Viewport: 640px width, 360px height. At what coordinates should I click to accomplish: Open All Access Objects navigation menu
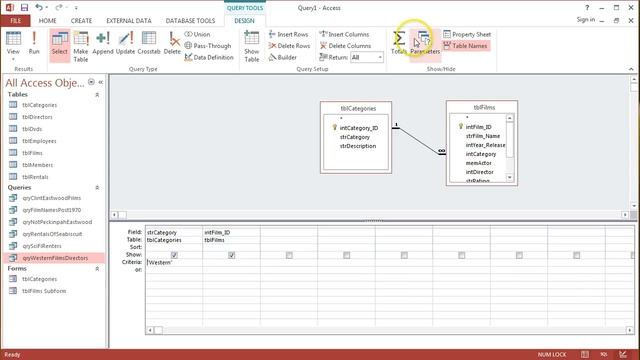(91, 82)
